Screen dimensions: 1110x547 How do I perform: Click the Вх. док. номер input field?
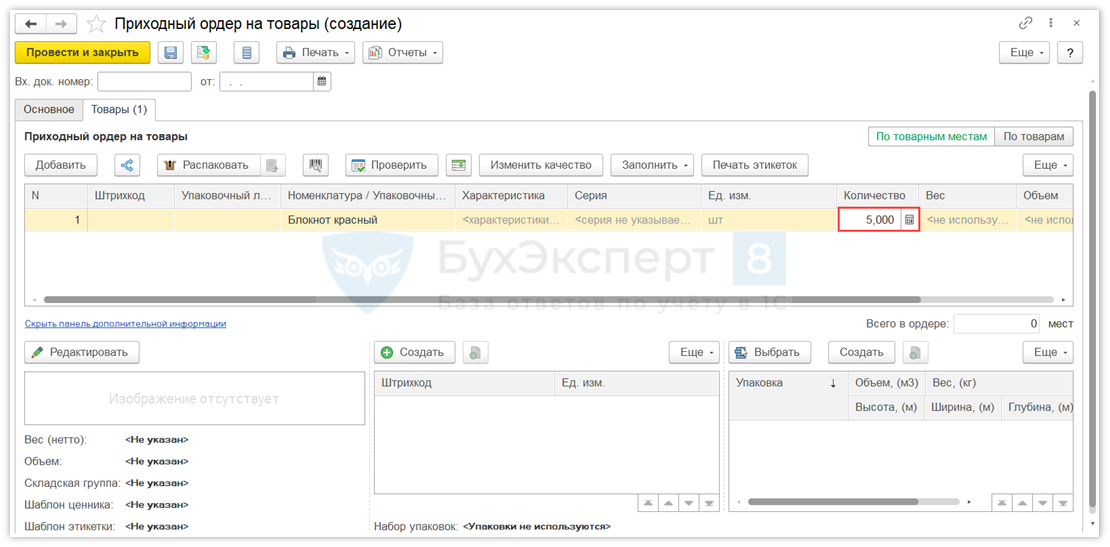(144, 81)
